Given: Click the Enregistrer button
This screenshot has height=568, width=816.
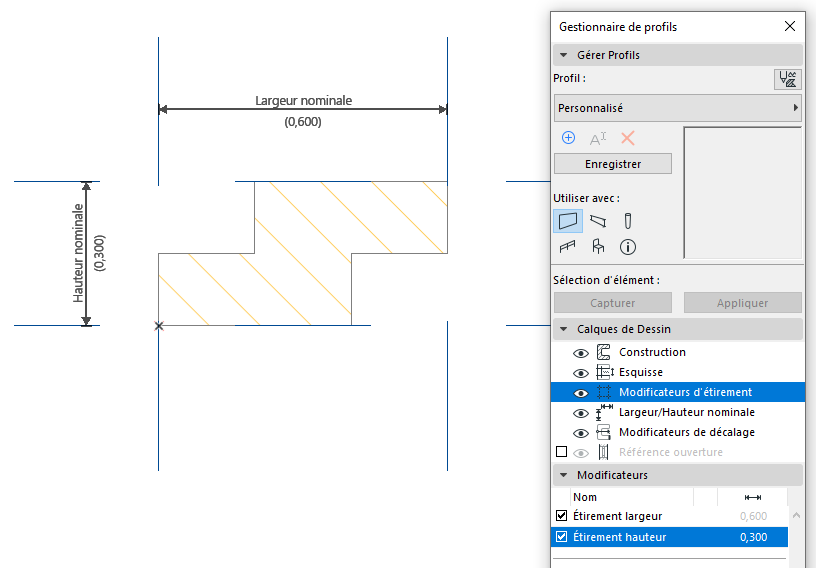Looking at the screenshot, I should click(613, 164).
